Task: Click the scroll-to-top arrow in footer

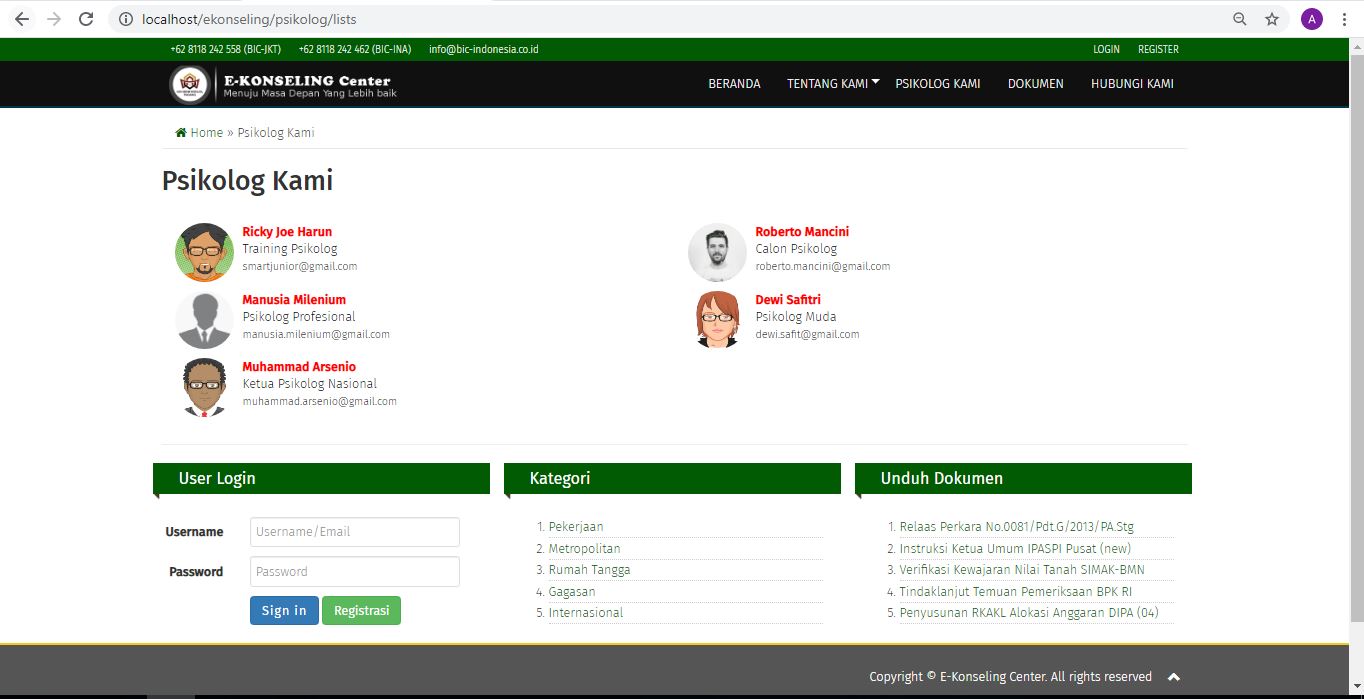Action: click(x=1174, y=677)
